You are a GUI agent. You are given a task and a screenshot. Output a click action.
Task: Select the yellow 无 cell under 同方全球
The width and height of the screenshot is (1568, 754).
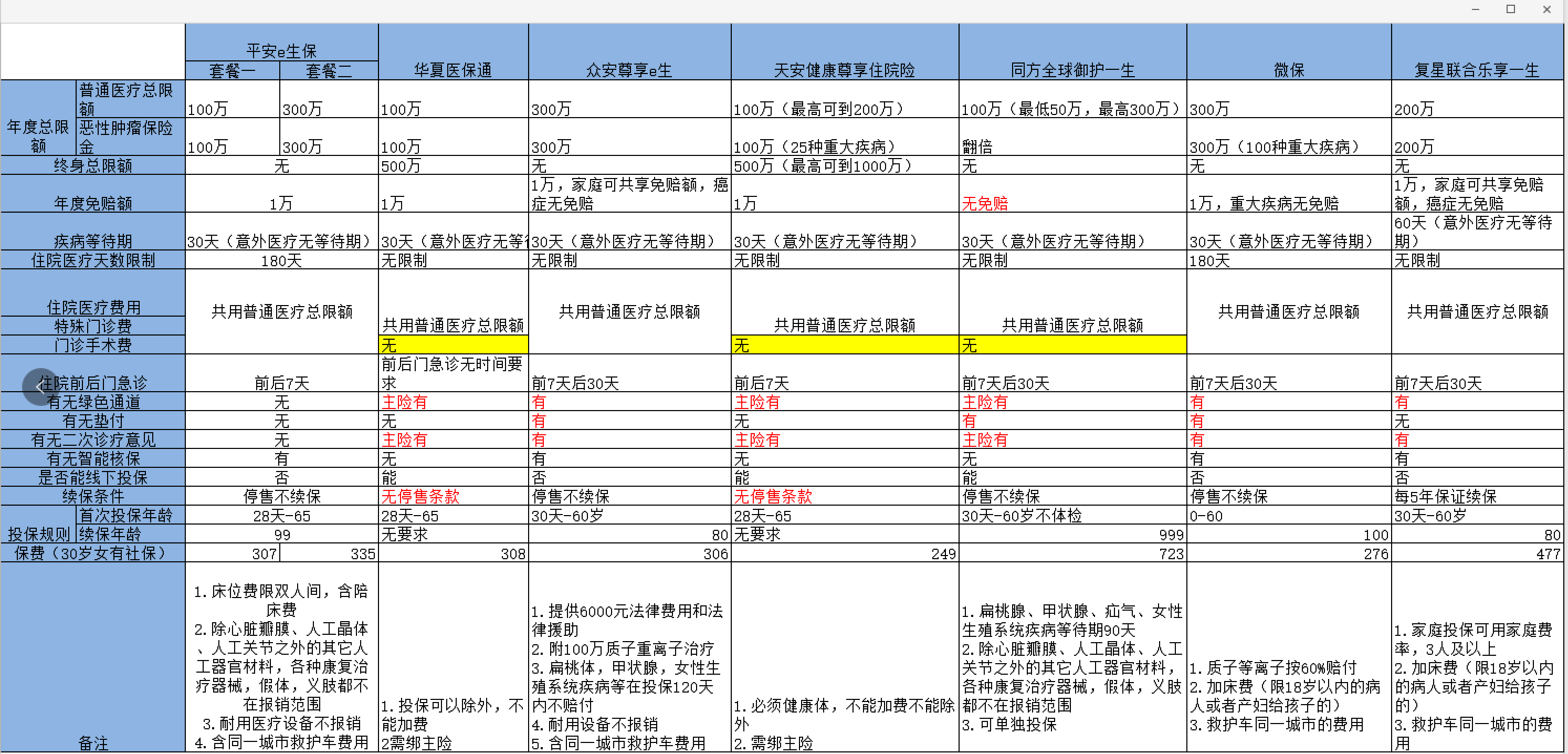coord(1072,345)
